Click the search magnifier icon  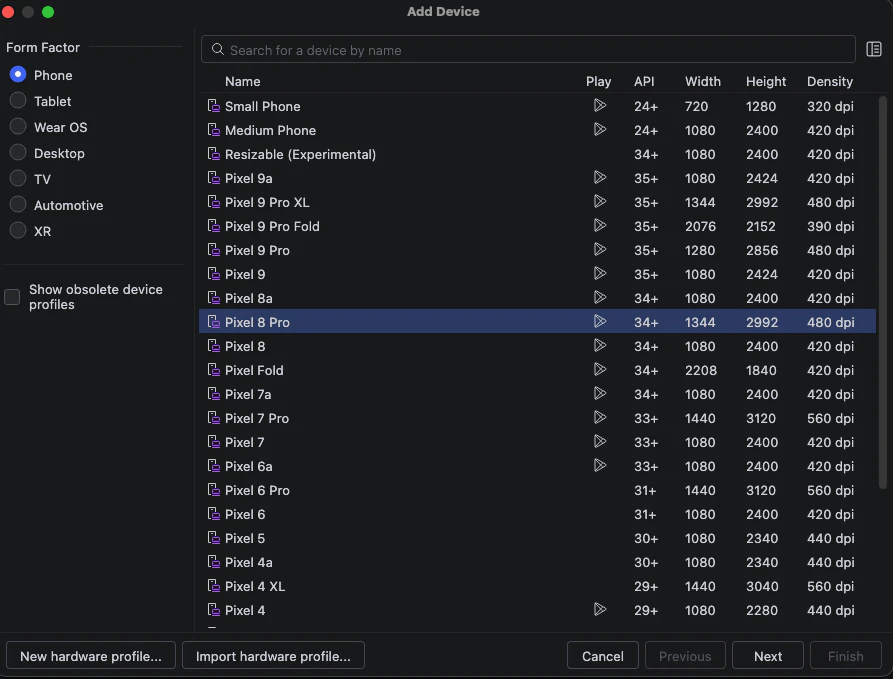point(218,50)
